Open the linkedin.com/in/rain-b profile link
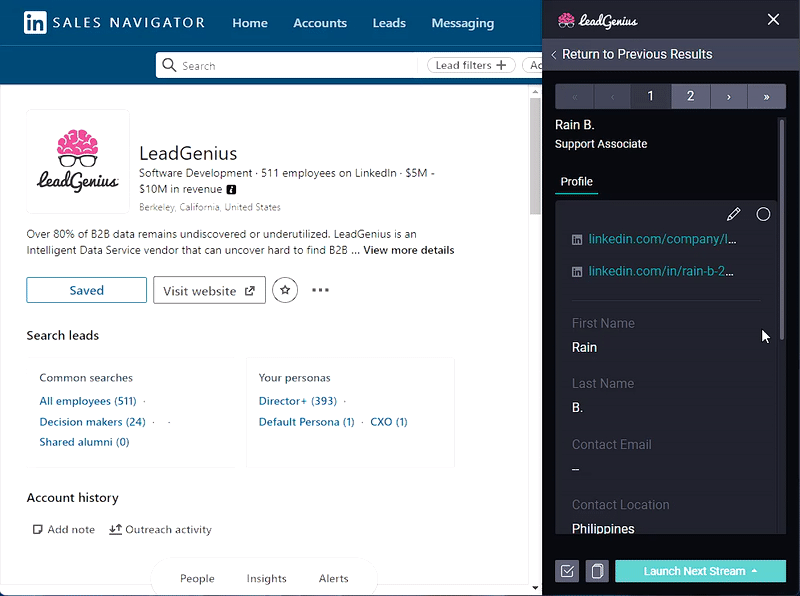800x596 pixels. pyautogui.click(x=661, y=271)
